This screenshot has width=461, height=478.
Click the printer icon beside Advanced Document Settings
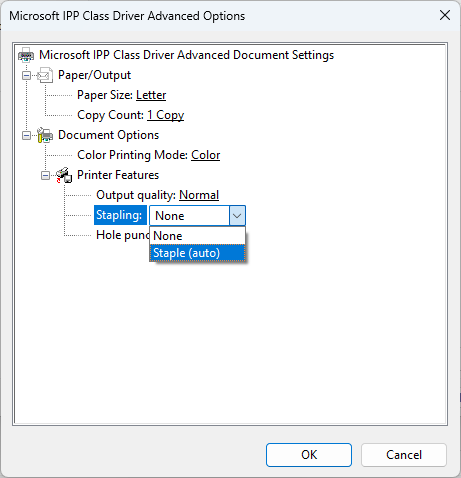(x=26, y=55)
